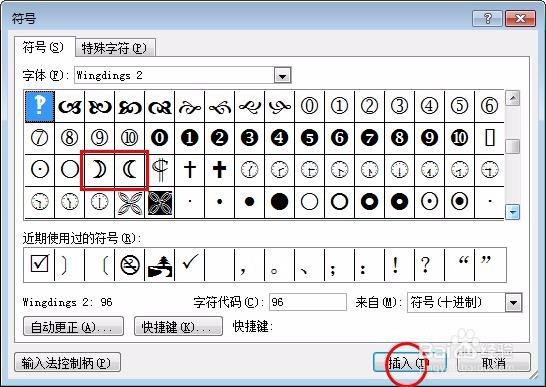Viewport: 546px width, 387px height.
Task: Select the tall hollow rectangle symbol
Action: (489, 138)
